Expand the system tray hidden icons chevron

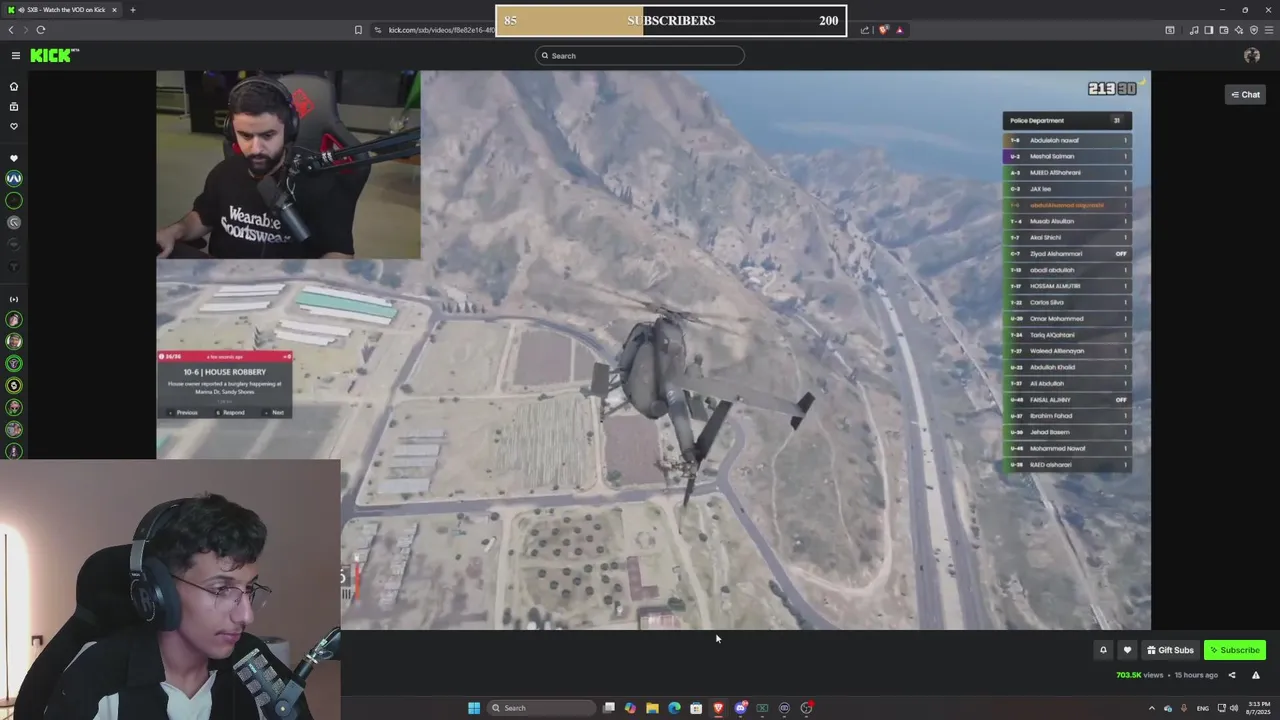[1151, 708]
